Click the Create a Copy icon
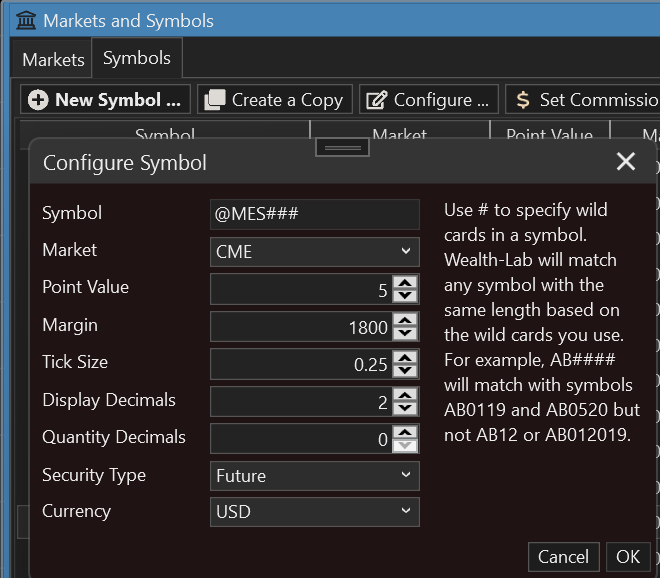The image size is (660, 578). coord(214,100)
